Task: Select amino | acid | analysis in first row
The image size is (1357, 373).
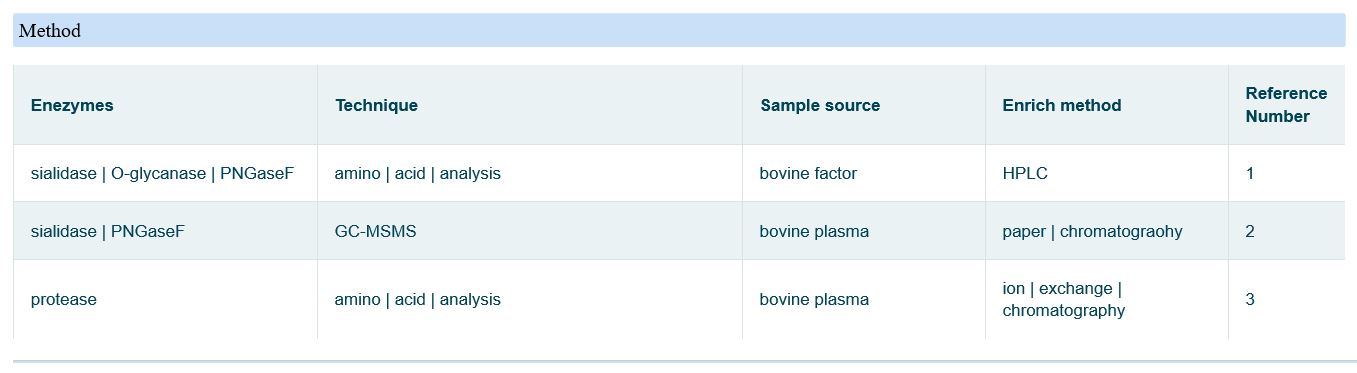Action: (417, 173)
